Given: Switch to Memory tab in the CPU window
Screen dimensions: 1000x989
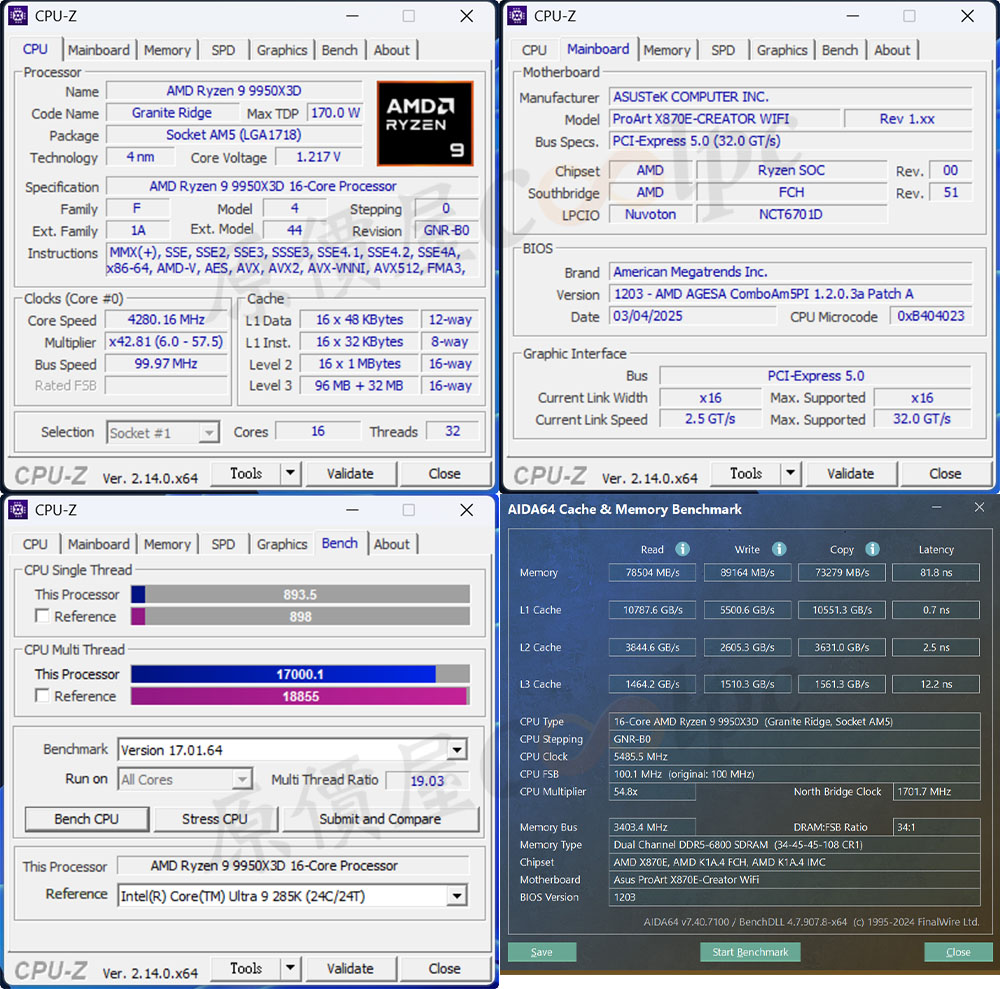Looking at the screenshot, I should [167, 50].
